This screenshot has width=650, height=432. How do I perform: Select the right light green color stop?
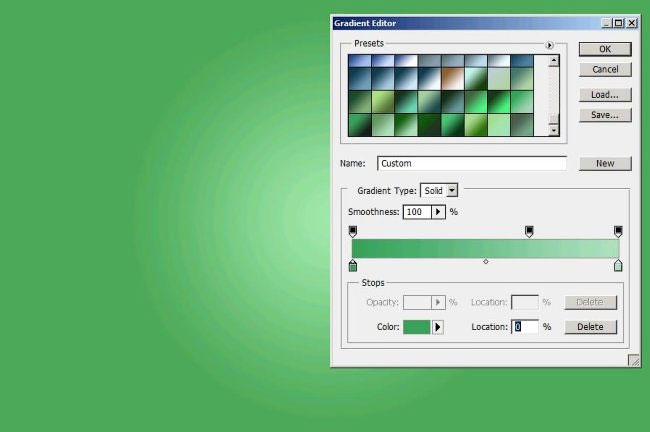(618, 265)
